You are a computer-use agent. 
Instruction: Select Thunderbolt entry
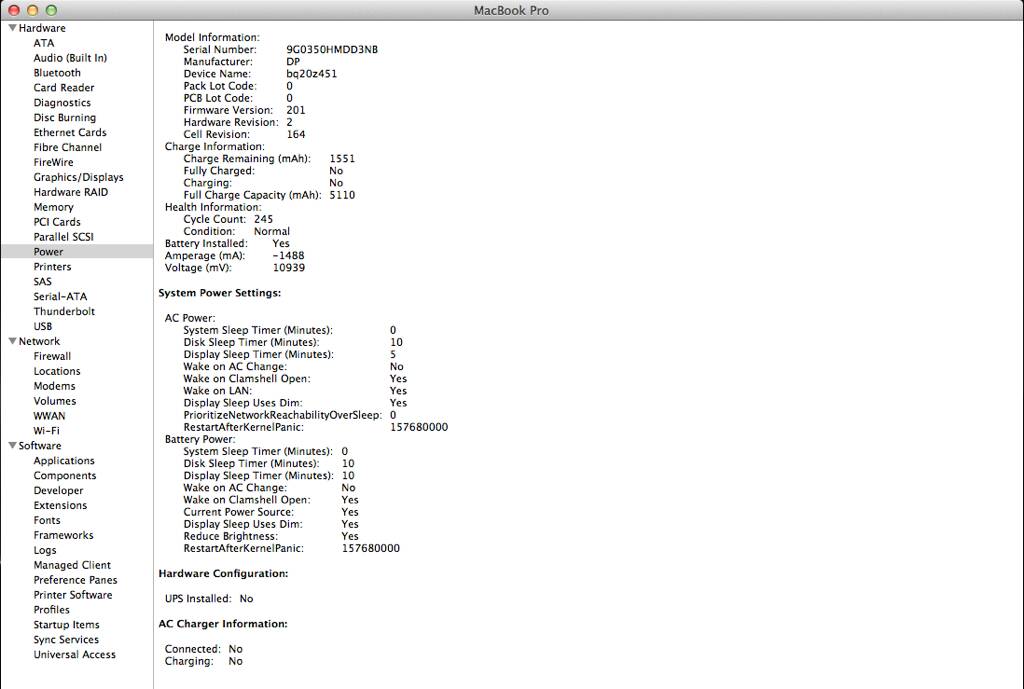(64, 312)
